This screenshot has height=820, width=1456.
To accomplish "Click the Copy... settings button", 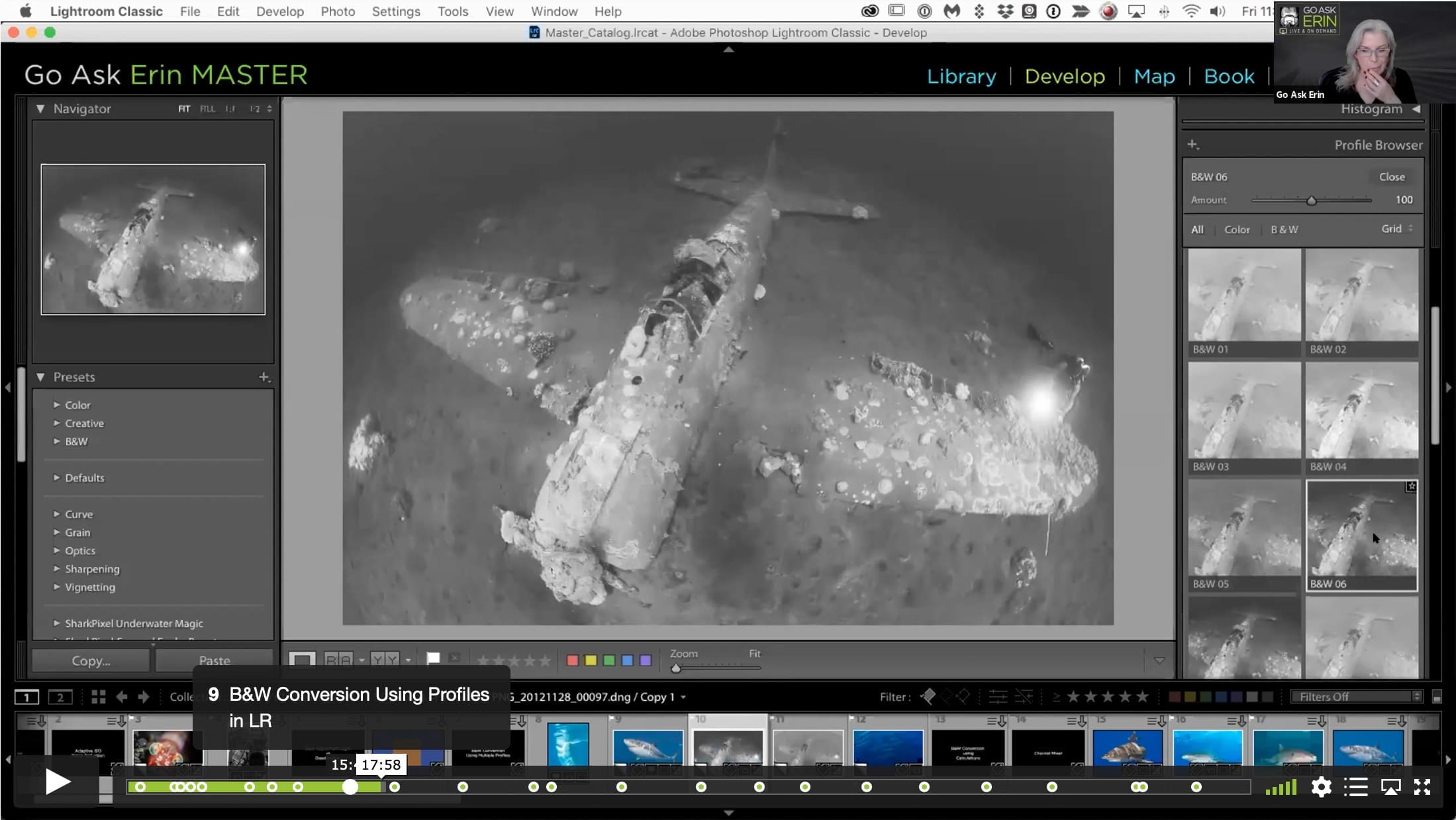I will [91, 660].
